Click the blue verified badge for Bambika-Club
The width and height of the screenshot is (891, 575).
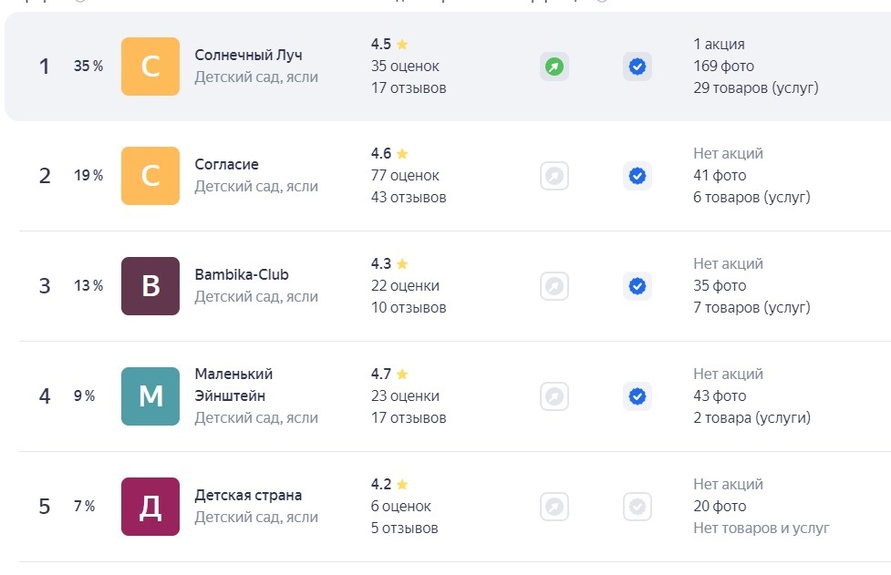tap(637, 286)
